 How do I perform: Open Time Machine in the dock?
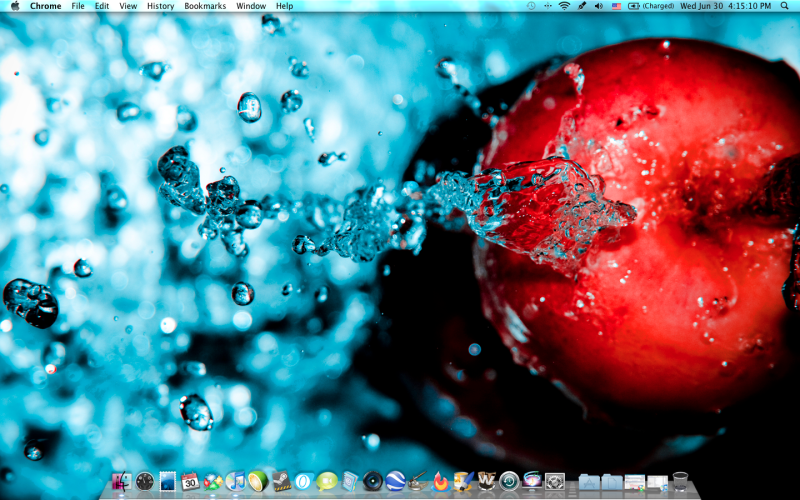coord(509,481)
